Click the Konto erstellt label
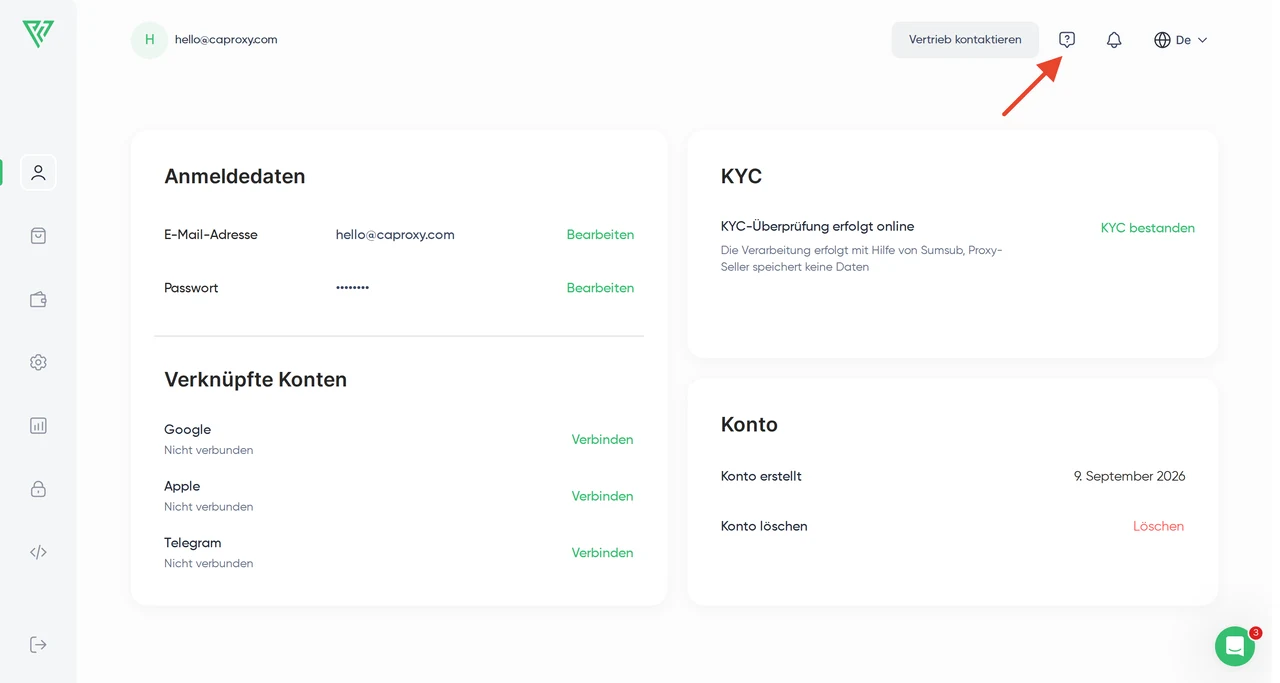 point(761,476)
